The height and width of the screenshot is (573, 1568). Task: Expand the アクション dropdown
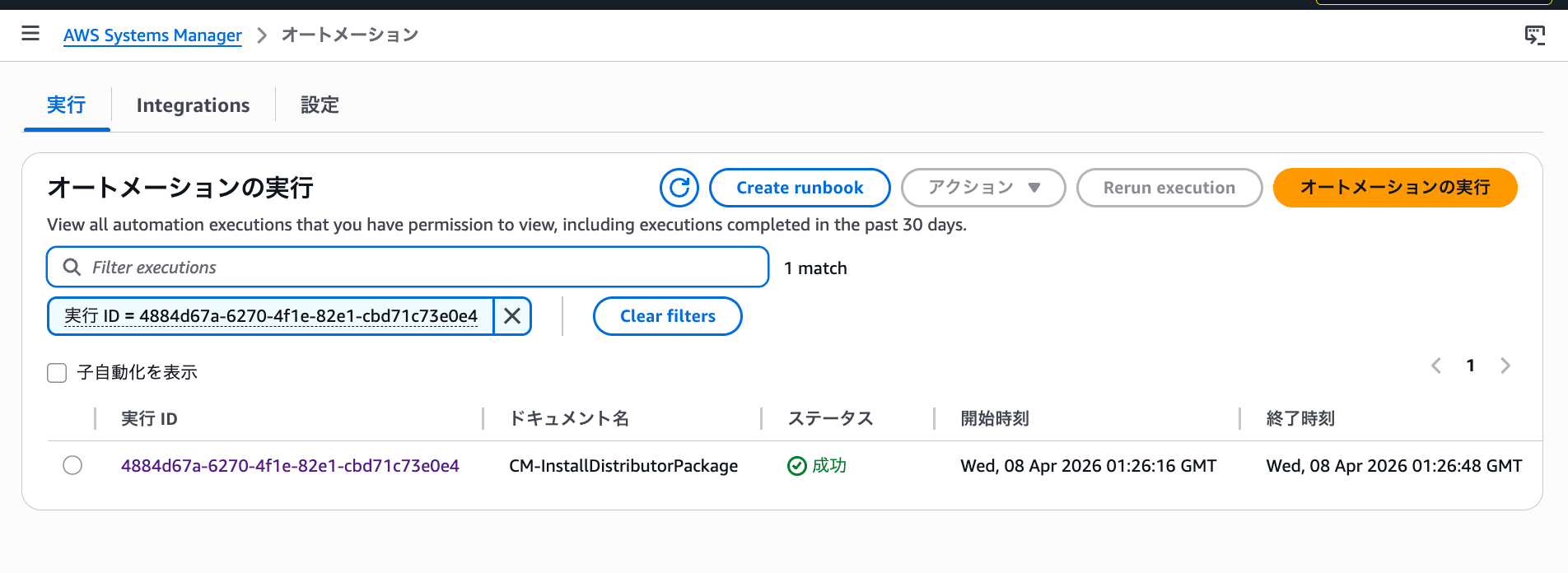[983, 188]
